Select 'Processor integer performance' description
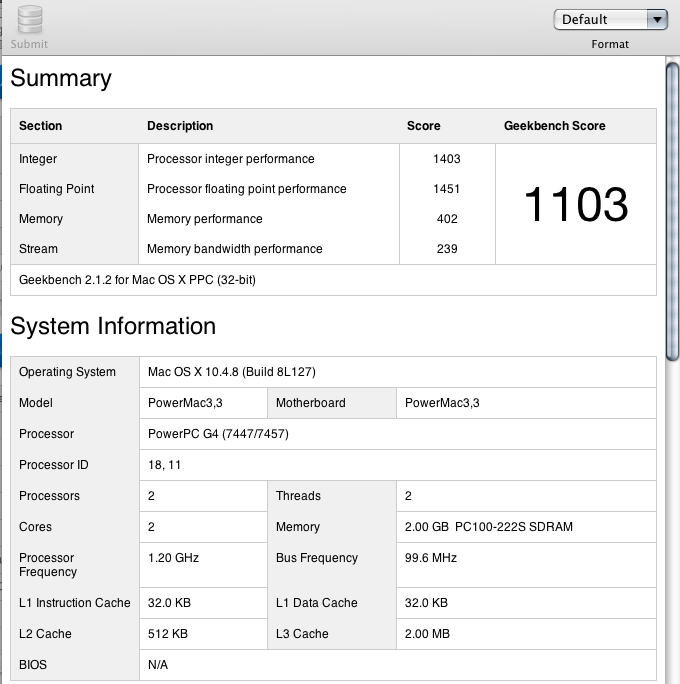The image size is (680, 684). (231, 159)
